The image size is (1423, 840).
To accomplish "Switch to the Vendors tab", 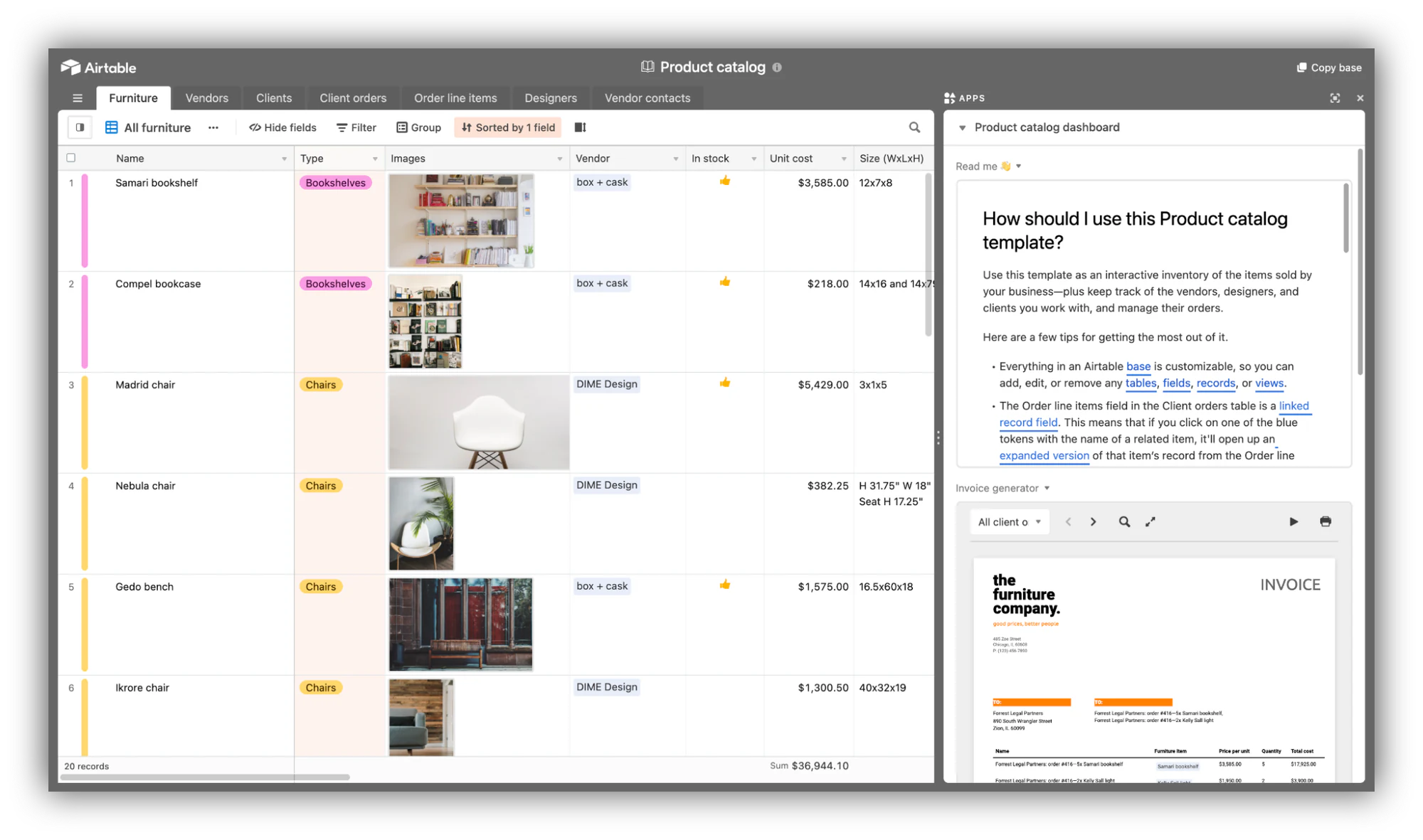I will tap(207, 98).
